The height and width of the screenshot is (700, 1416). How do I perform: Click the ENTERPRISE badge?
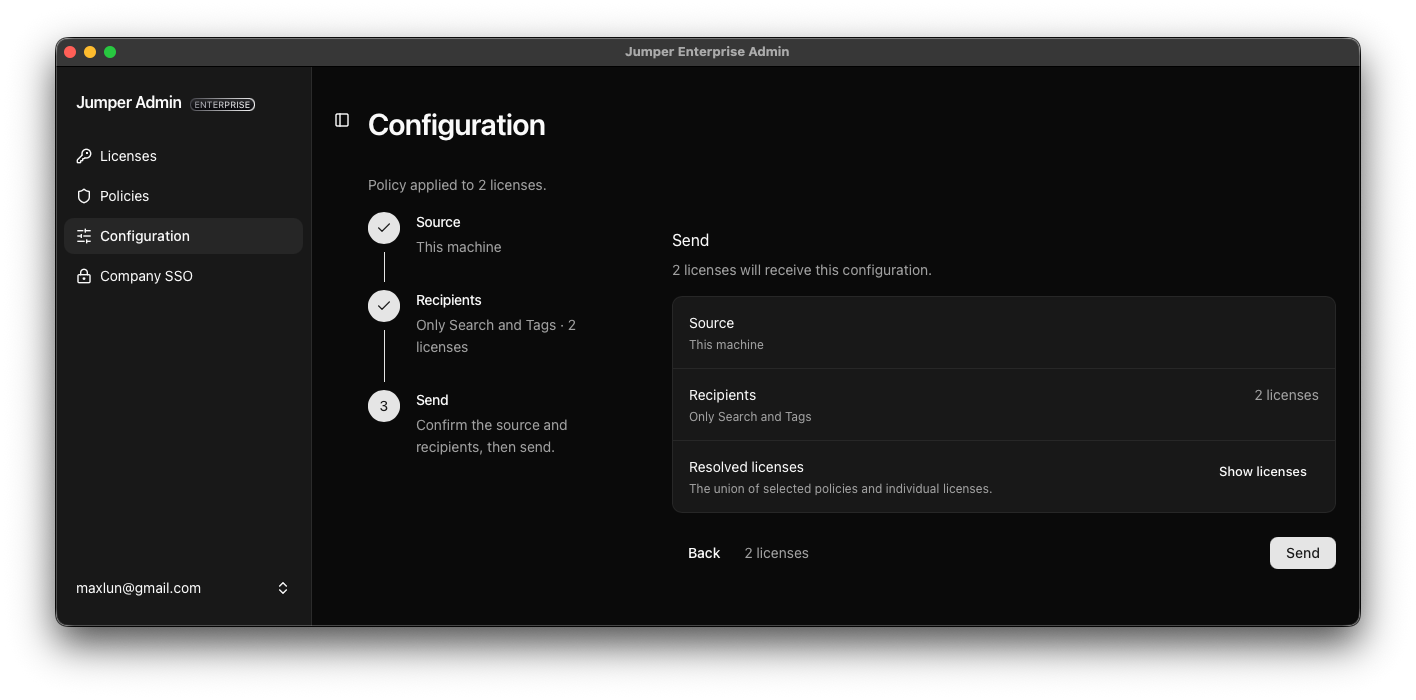pos(222,104)
